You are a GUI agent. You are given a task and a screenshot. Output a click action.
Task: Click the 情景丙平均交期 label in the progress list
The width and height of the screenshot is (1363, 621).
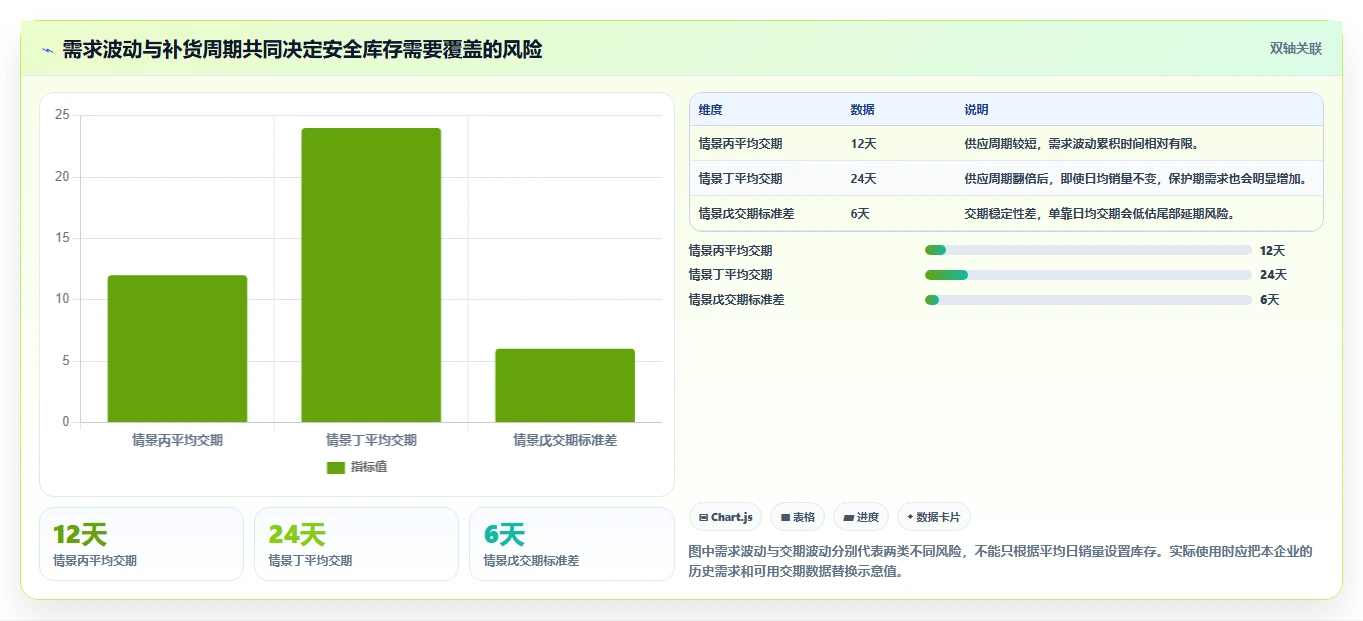tap(730, 251)
